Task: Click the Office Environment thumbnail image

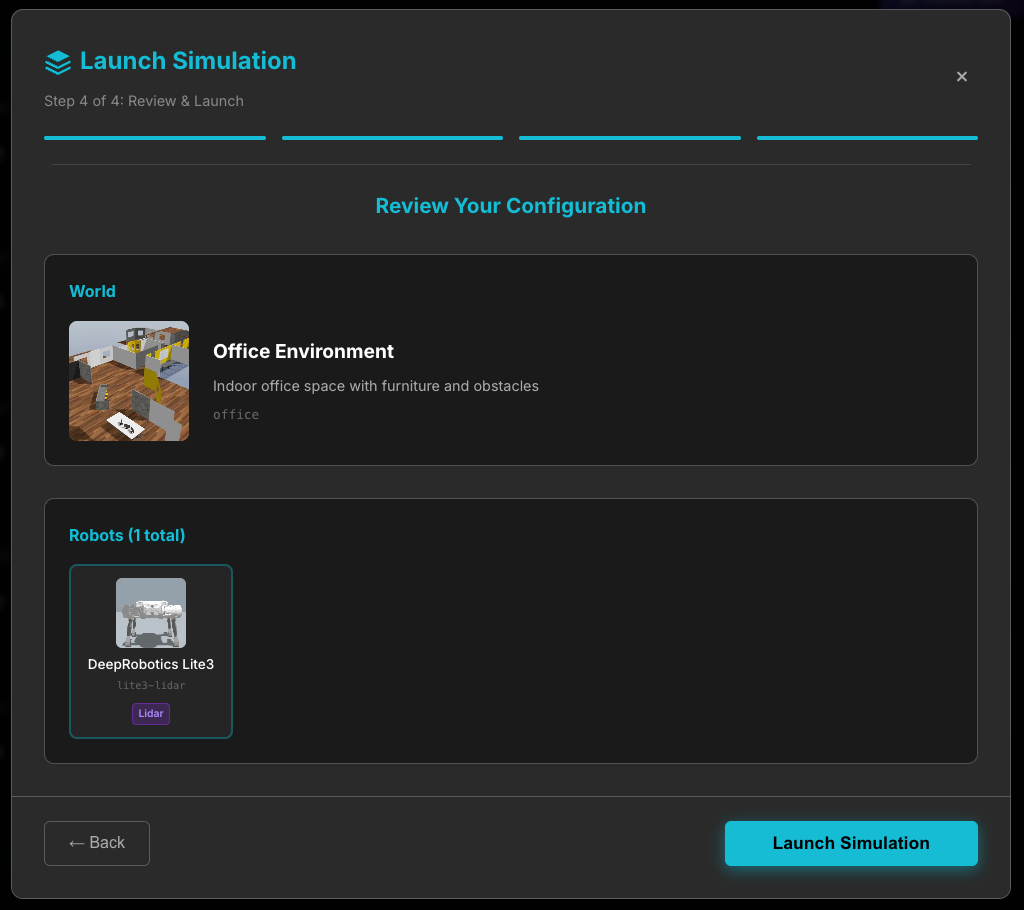Action: tap(129, 381)
